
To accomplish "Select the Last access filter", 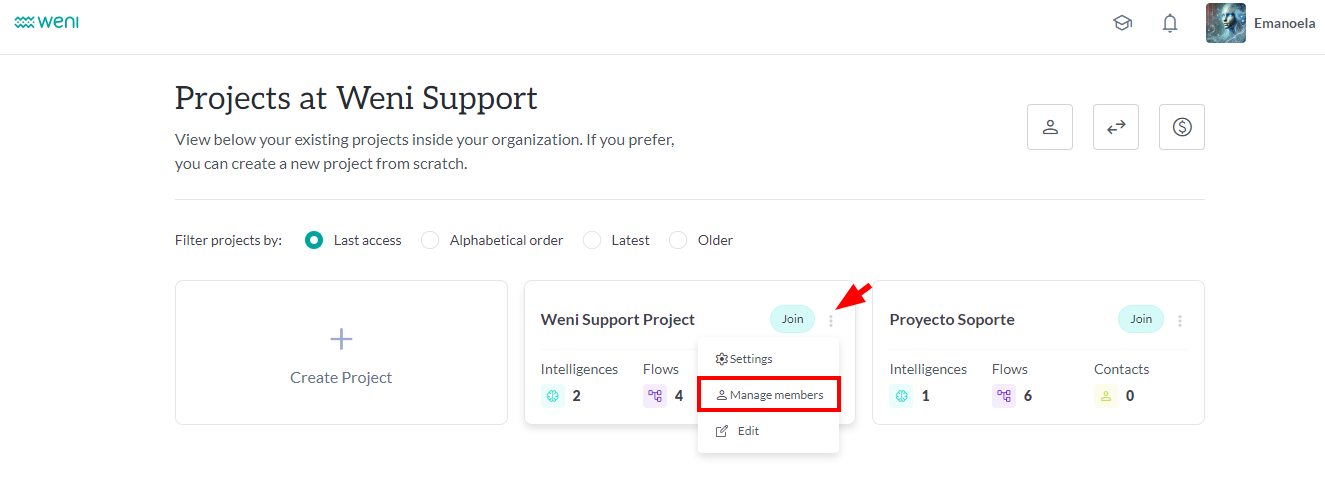I will pos(314,240).
